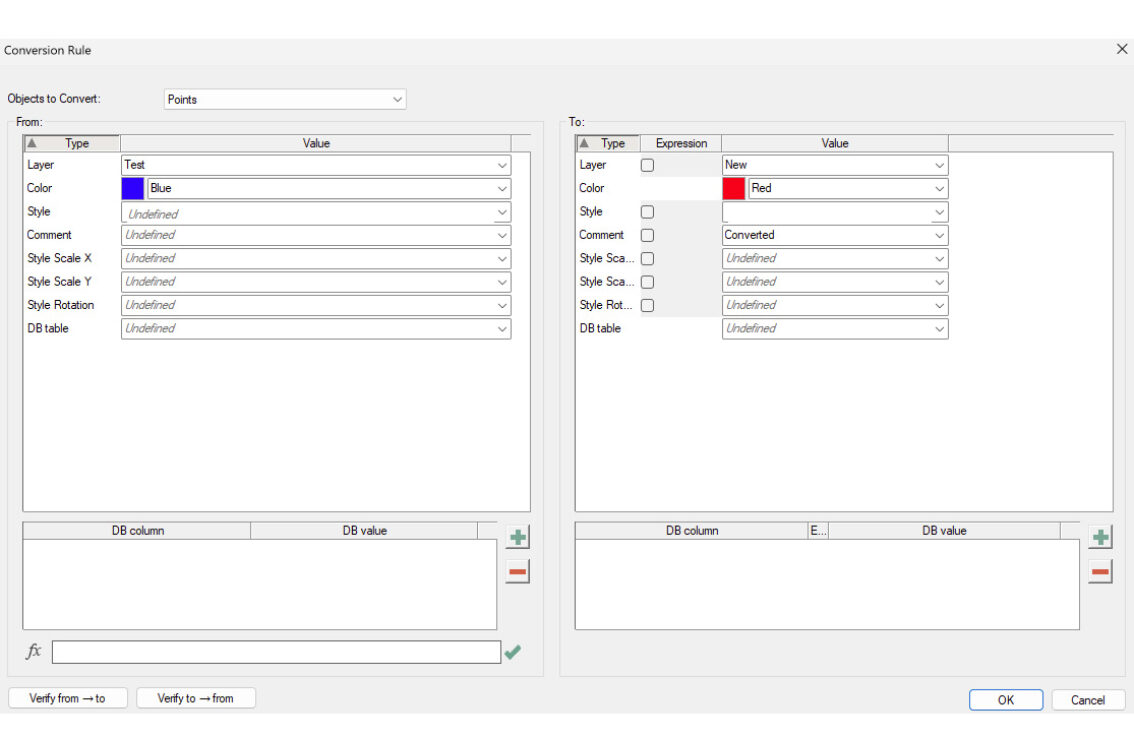Screen dimensions: 1134x737
Task: Open the Layer dropdown showing Test
Action: click(x=502, y=165)
